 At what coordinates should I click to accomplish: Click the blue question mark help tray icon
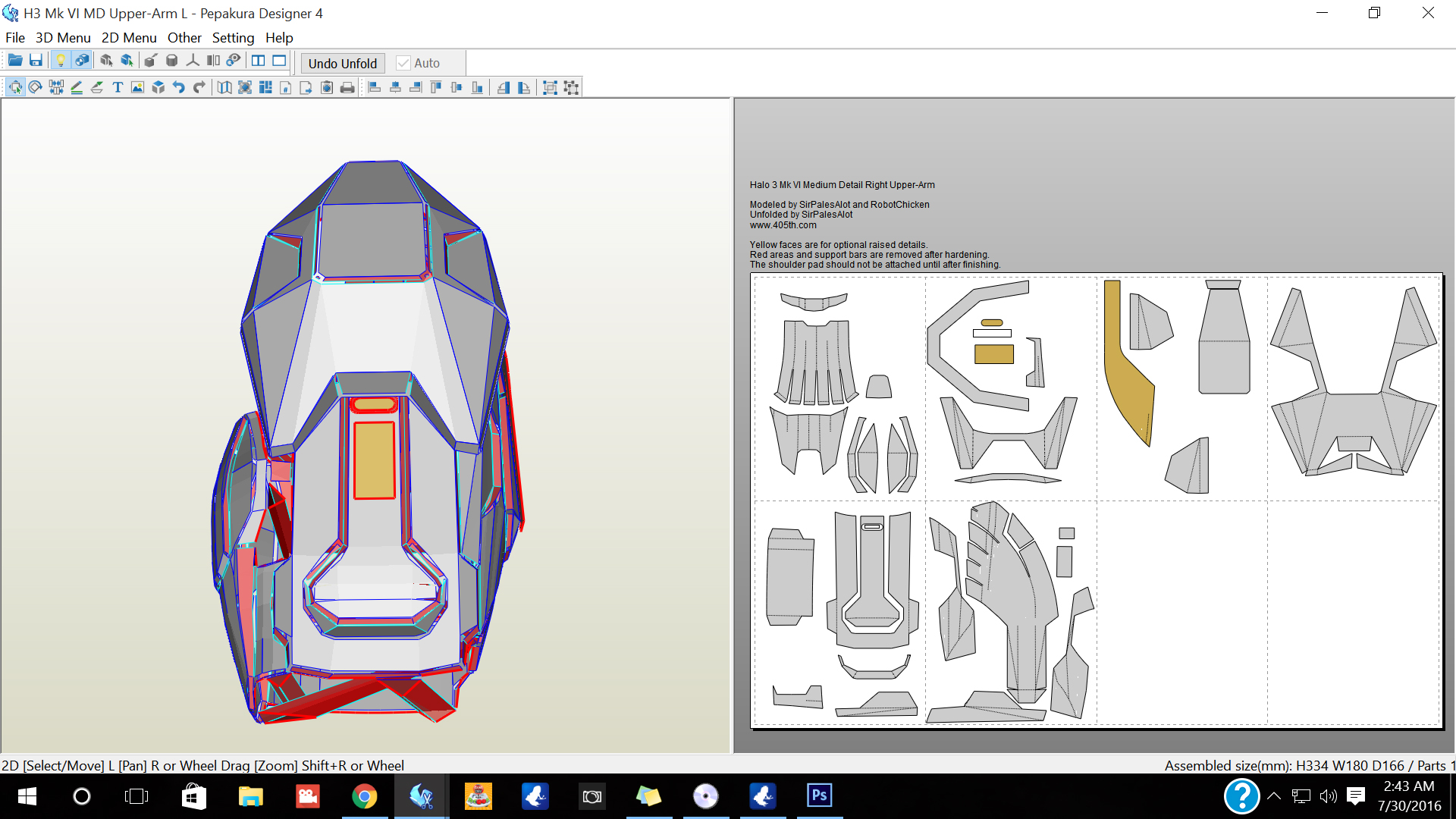[1241, 796]
